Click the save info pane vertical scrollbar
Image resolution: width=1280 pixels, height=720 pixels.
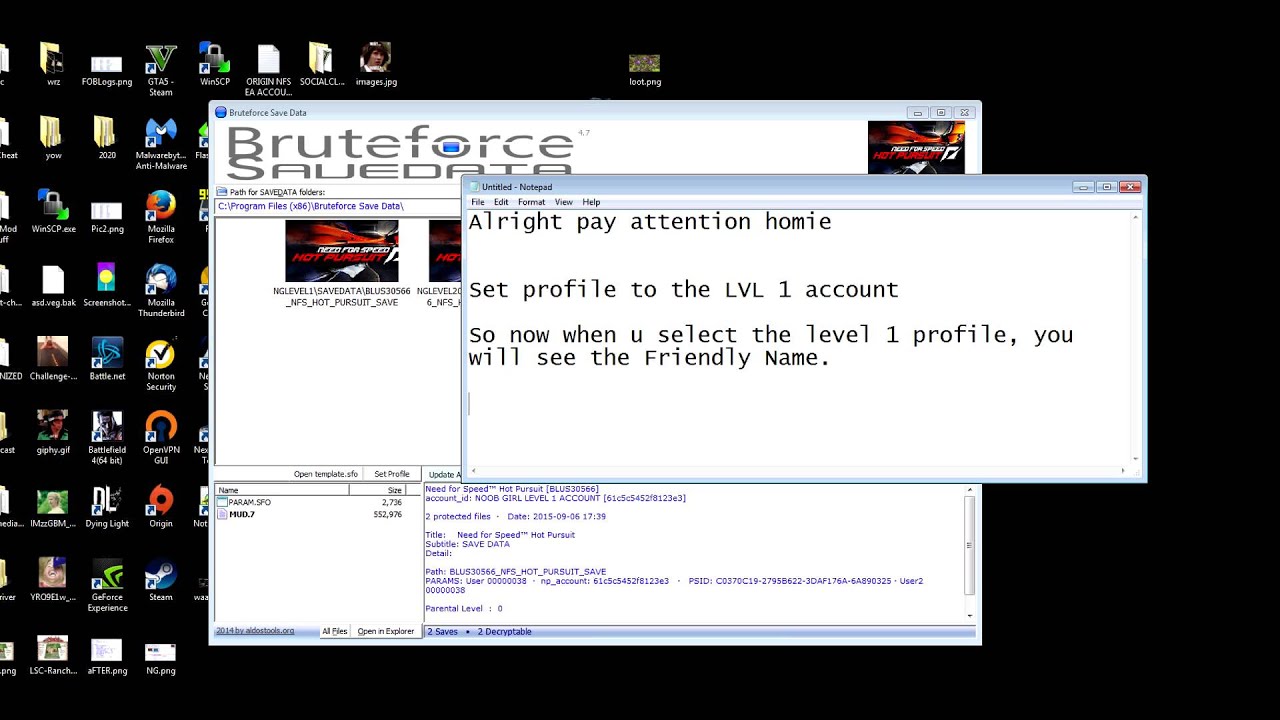(x=969, y=552)
